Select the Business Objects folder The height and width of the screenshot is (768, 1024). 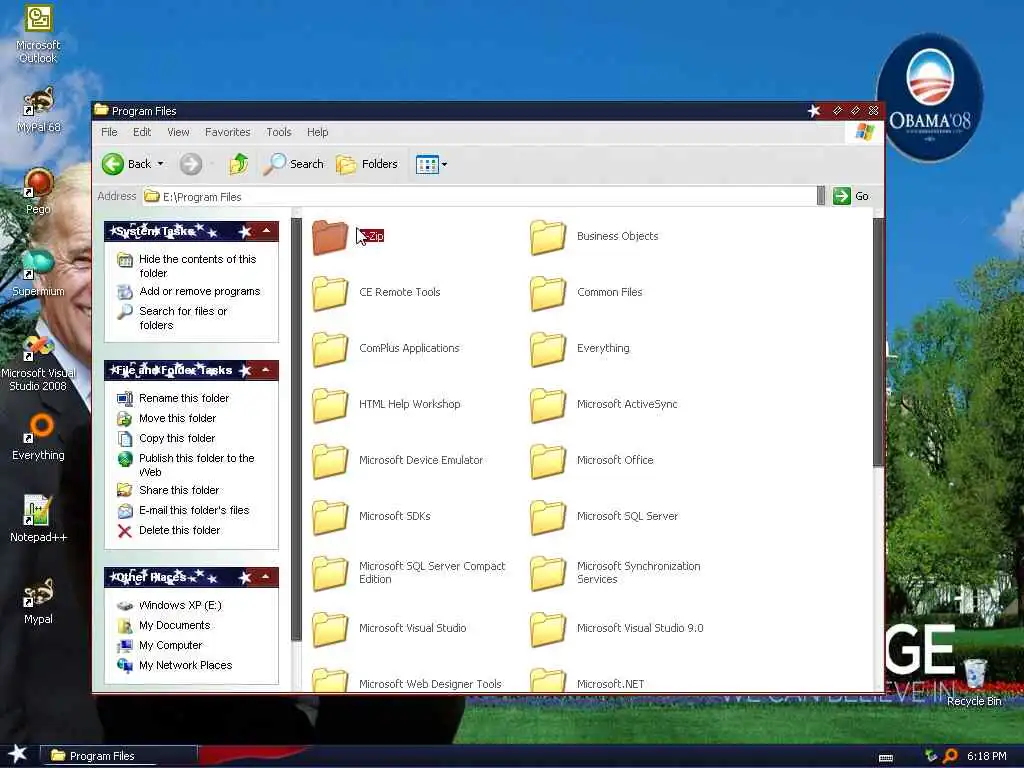point(595,236)
